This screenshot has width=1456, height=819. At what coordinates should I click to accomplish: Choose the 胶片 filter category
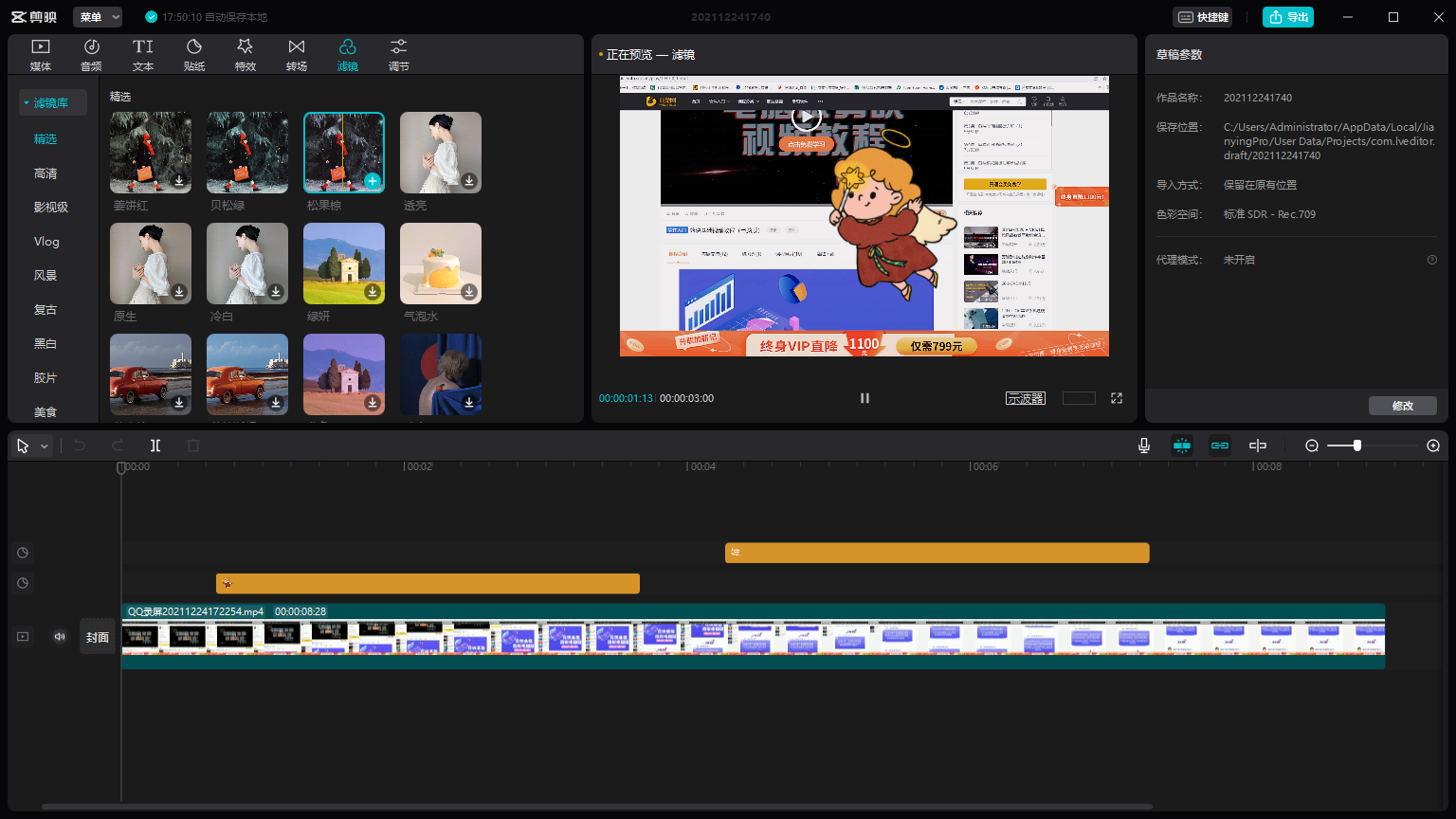(45, 377)
